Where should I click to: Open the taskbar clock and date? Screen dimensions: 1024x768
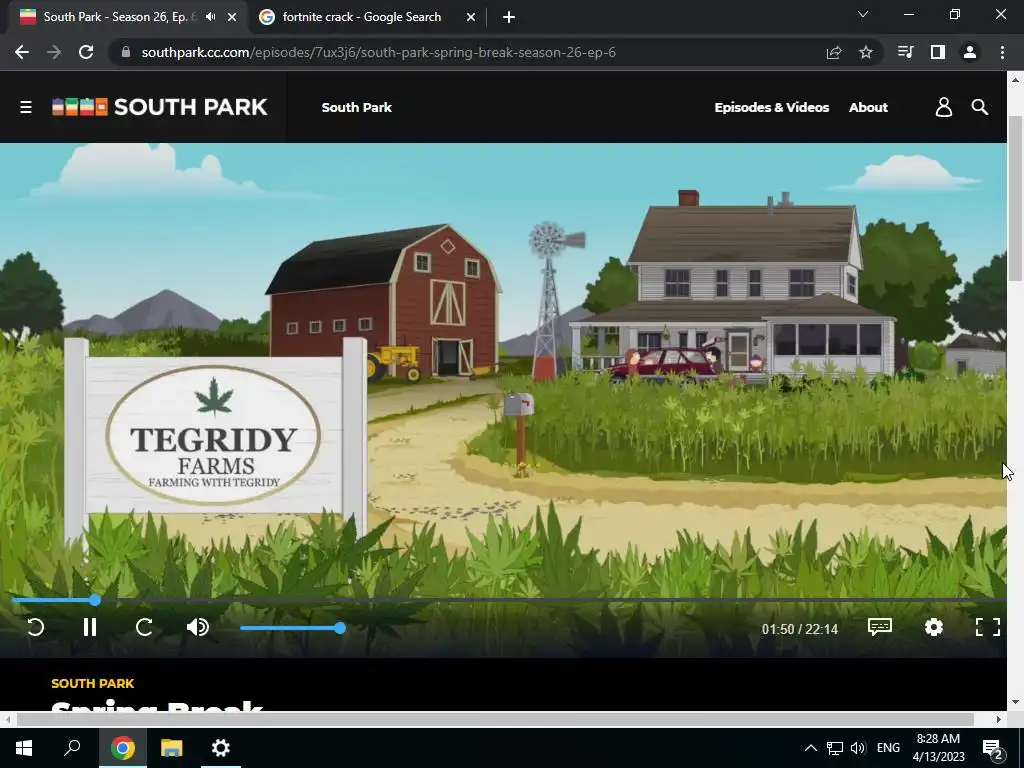pos(938,748)
